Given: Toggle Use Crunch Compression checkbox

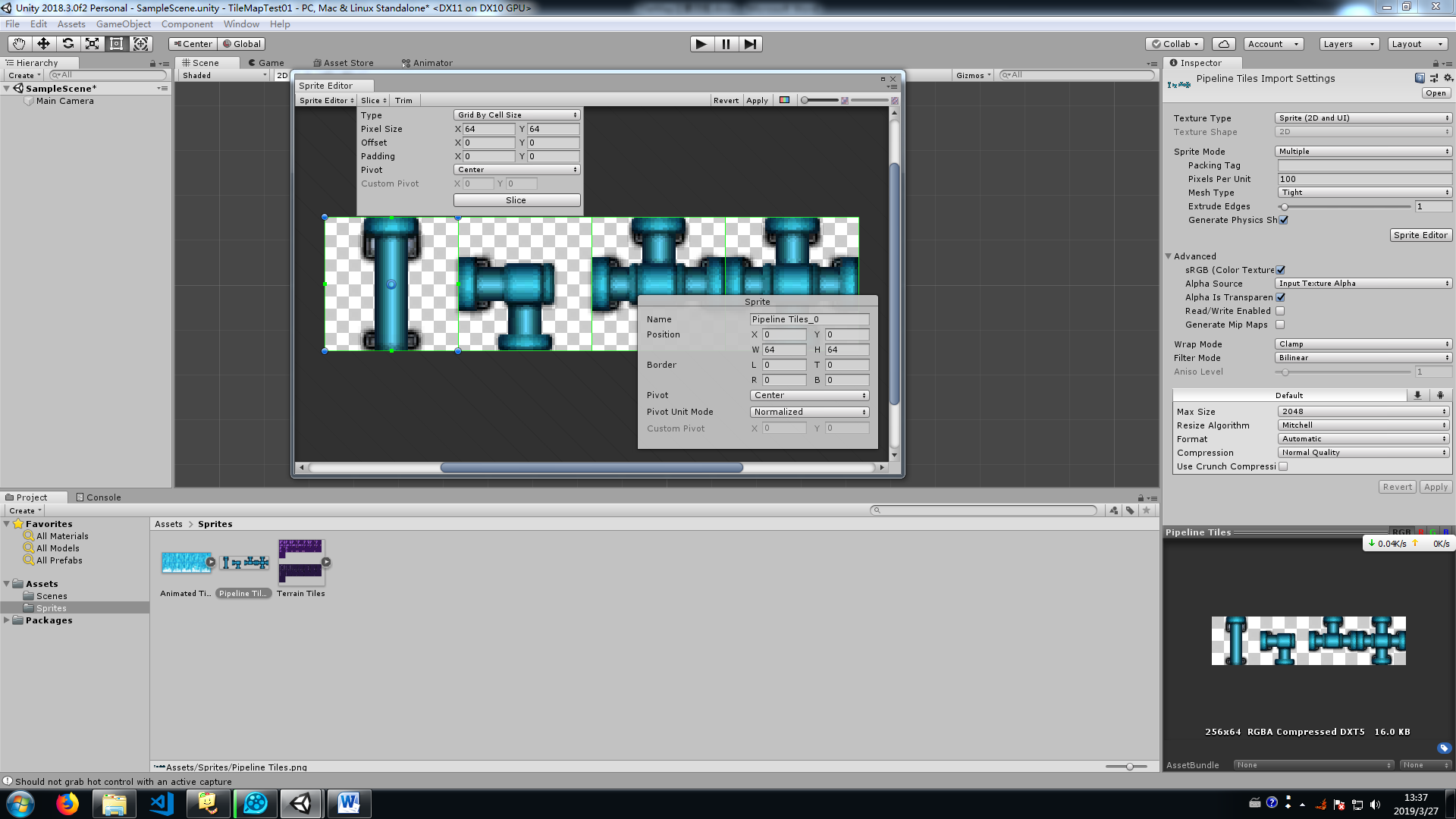Looking at the screenshot, I should (1283, 466).
